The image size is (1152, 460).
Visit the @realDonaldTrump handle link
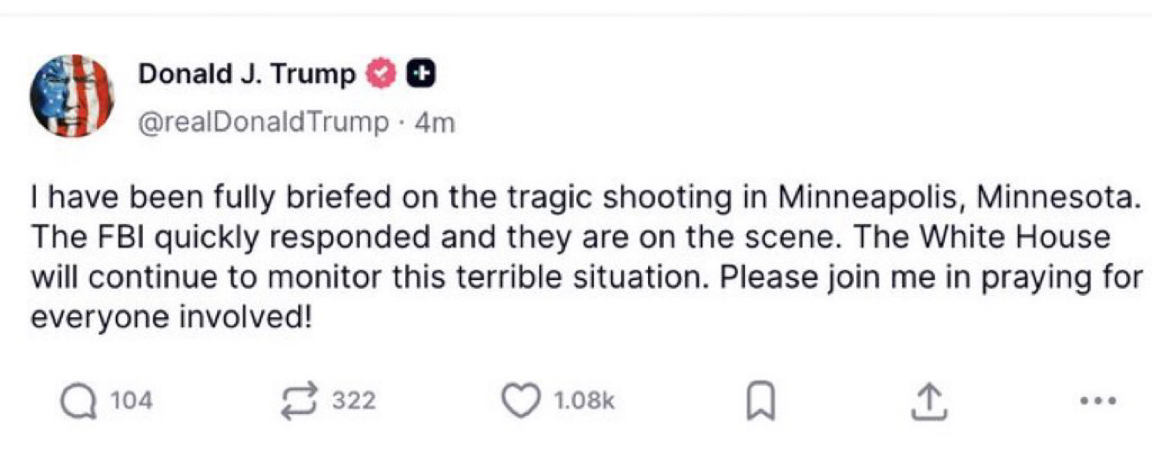coord(262,122)
